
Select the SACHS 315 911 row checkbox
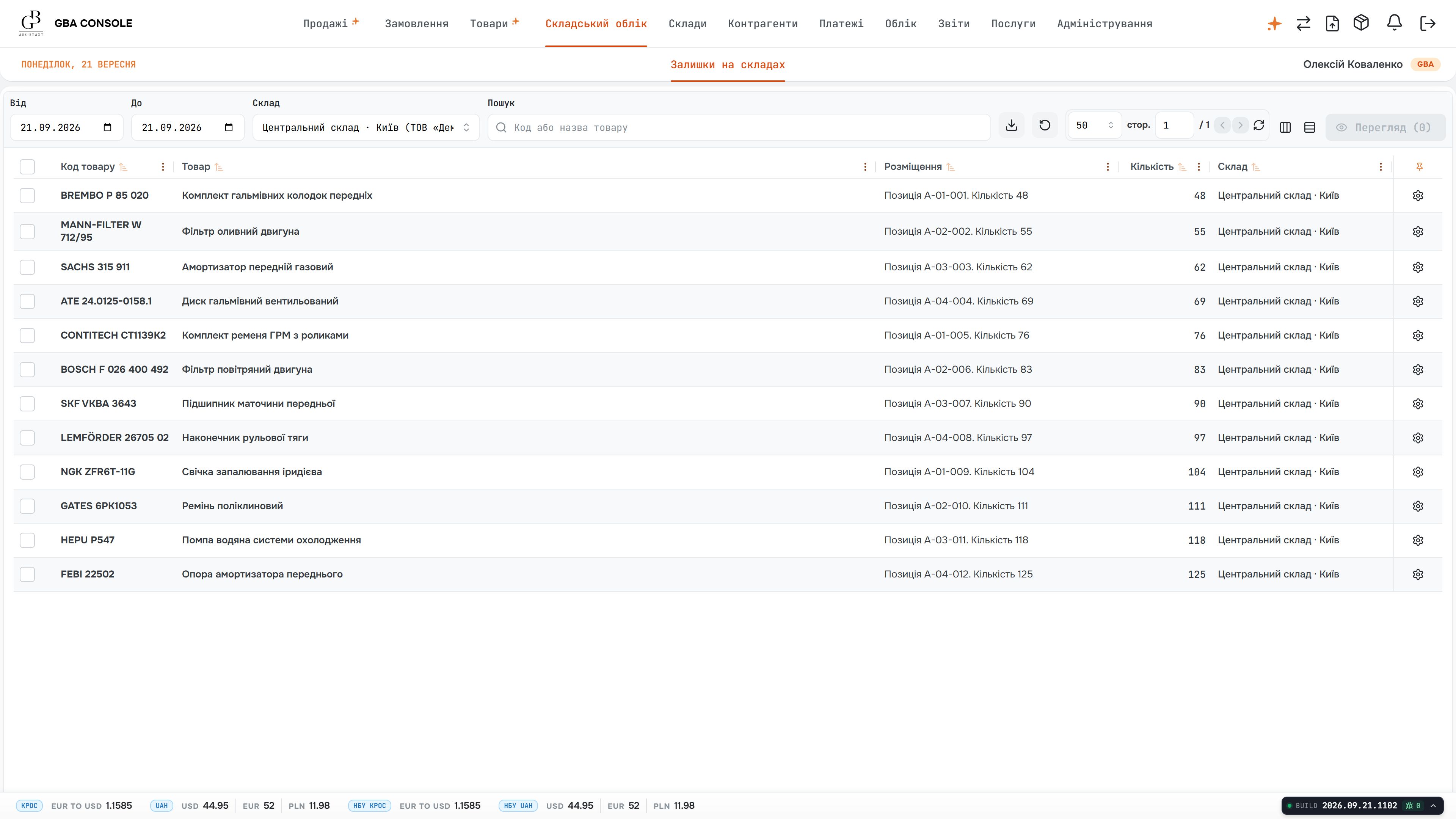(x=27, y=267)
